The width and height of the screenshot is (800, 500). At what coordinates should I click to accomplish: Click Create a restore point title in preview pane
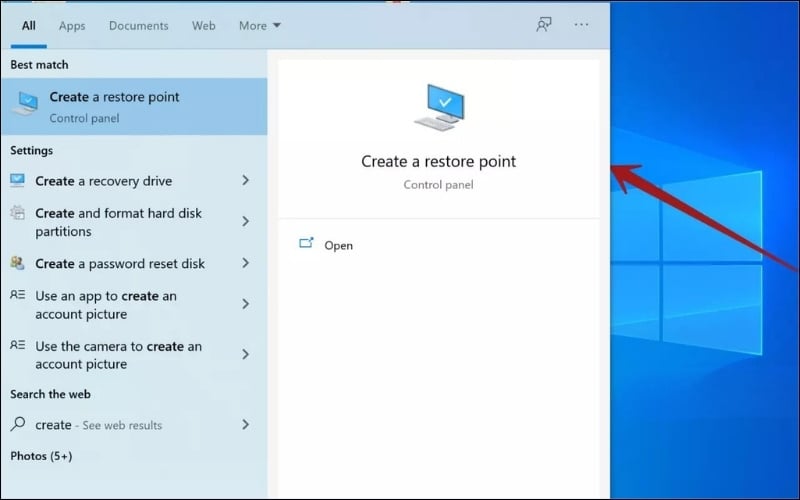point(439,161)
